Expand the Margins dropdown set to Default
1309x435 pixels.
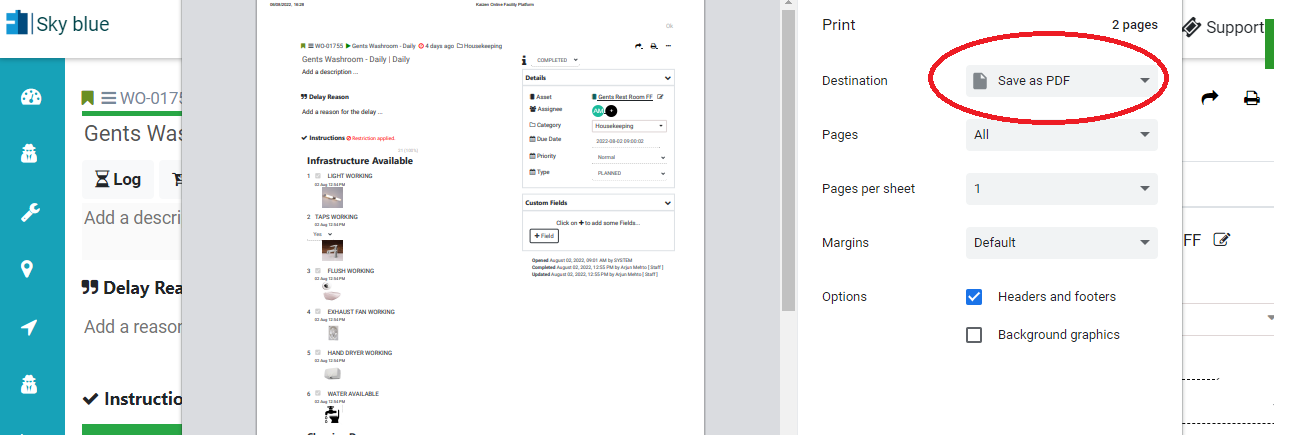pyautogui.click(x=1062, y=243)
